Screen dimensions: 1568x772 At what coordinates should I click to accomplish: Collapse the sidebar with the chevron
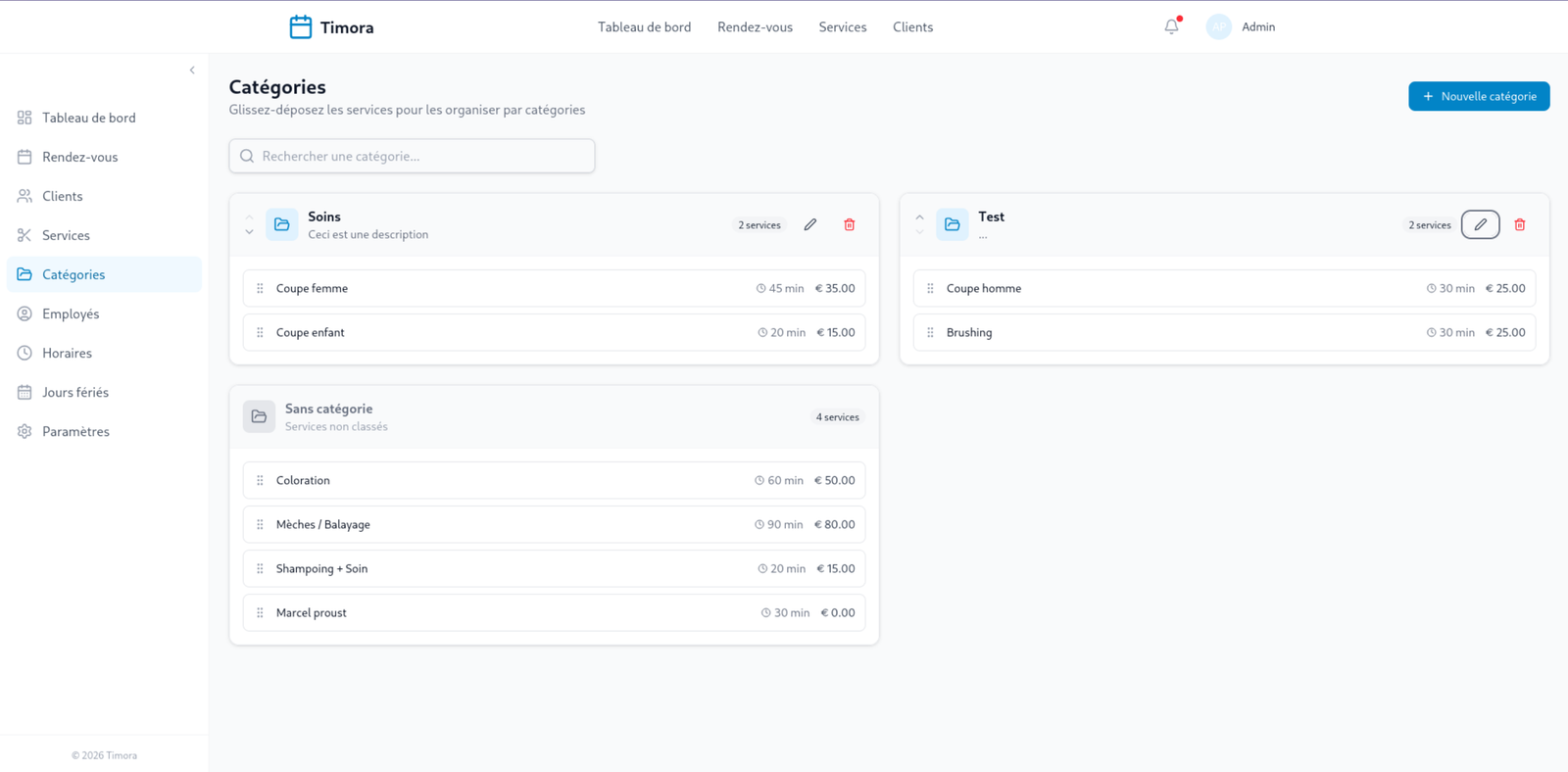click(x=192, y=71)
